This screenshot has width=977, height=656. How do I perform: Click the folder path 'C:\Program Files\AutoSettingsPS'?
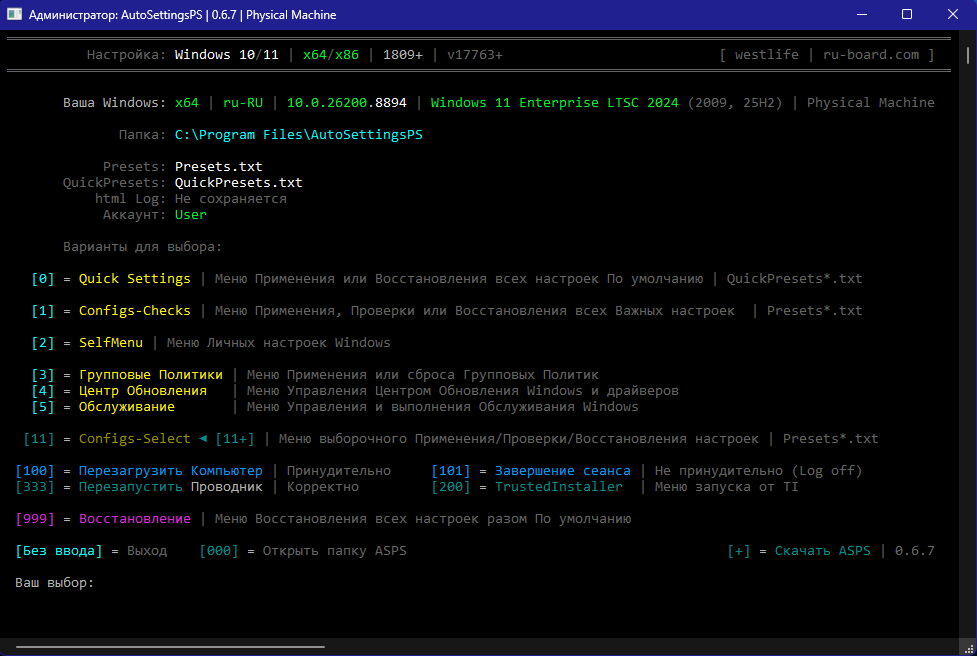point(298,135)
